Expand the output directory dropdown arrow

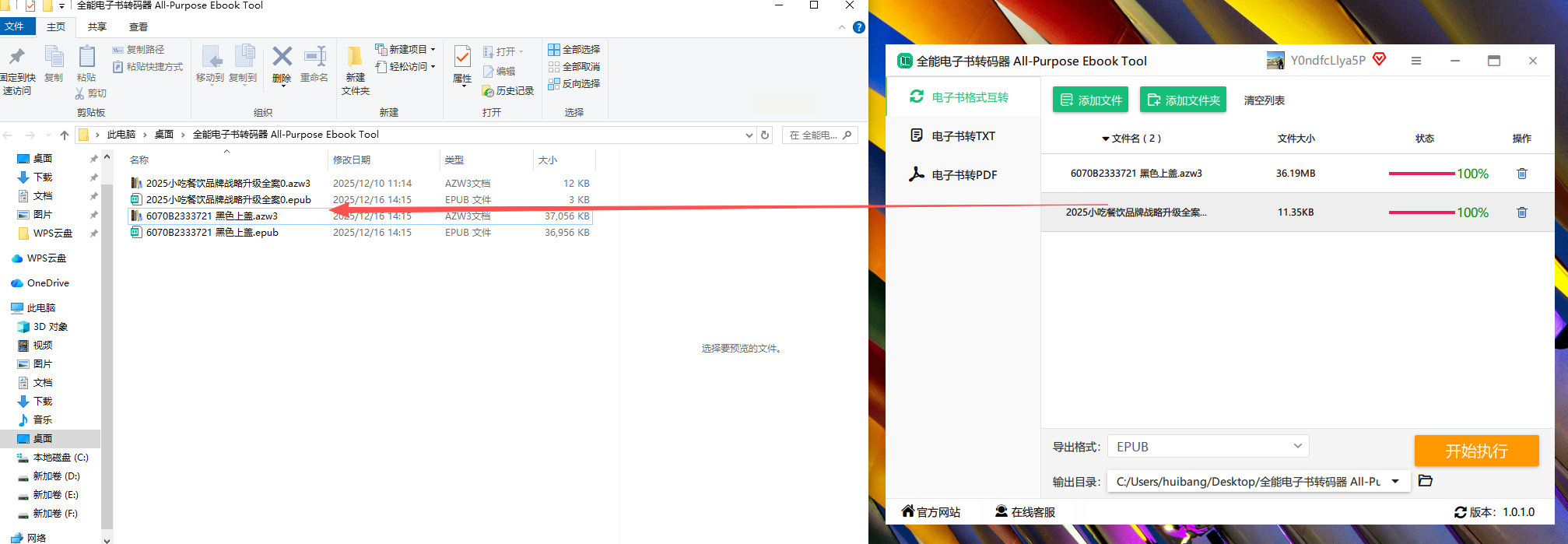pos(1395,481)
